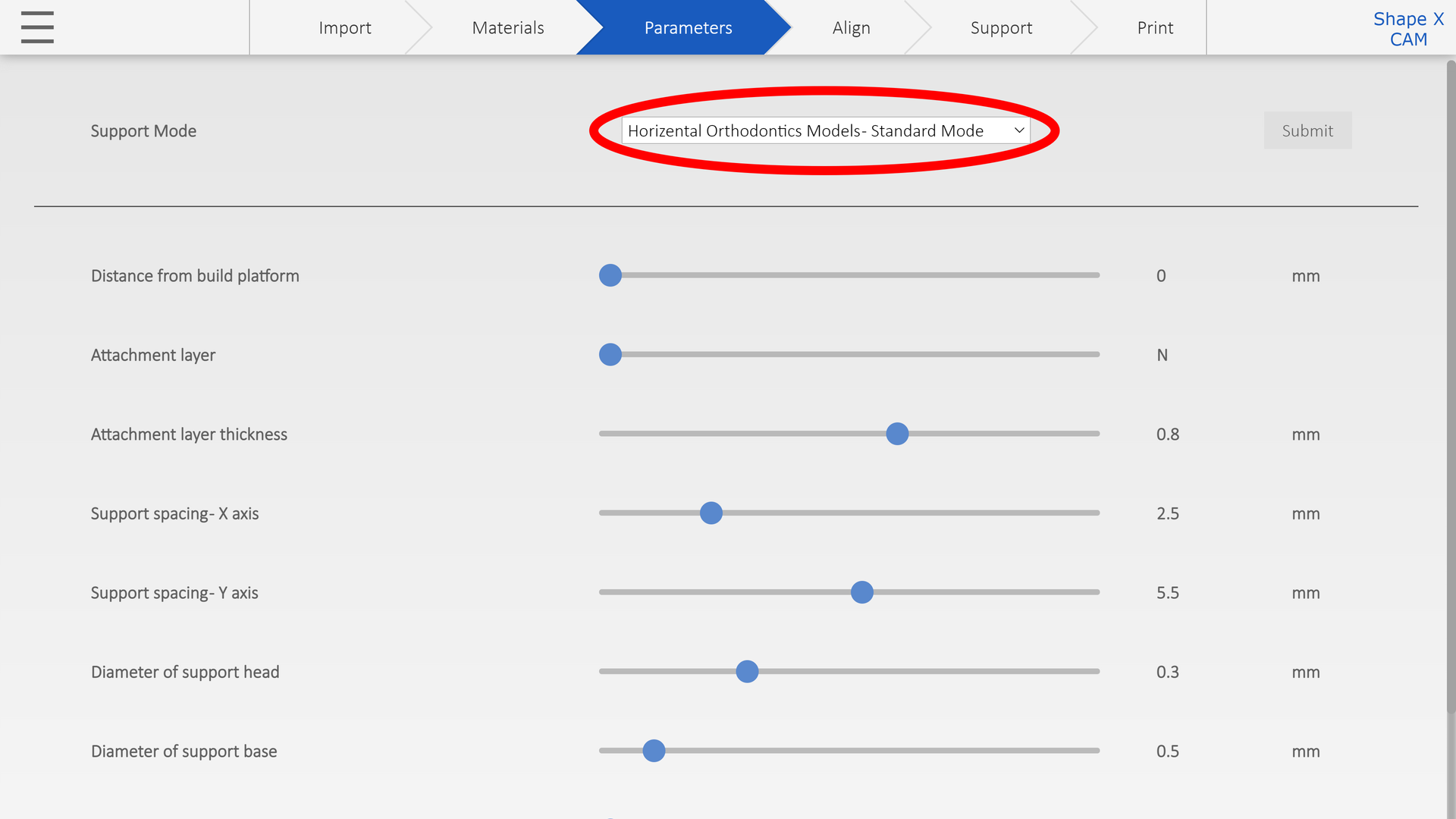
Task: Click the Shape X CAM logo link
Action: pyautogui.click(x=1407, y=29)
